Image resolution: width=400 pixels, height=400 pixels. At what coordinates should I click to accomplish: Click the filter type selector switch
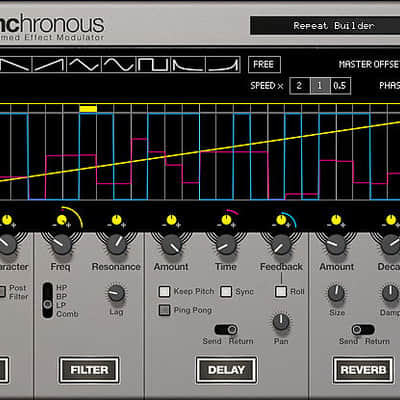coord(48,300)
